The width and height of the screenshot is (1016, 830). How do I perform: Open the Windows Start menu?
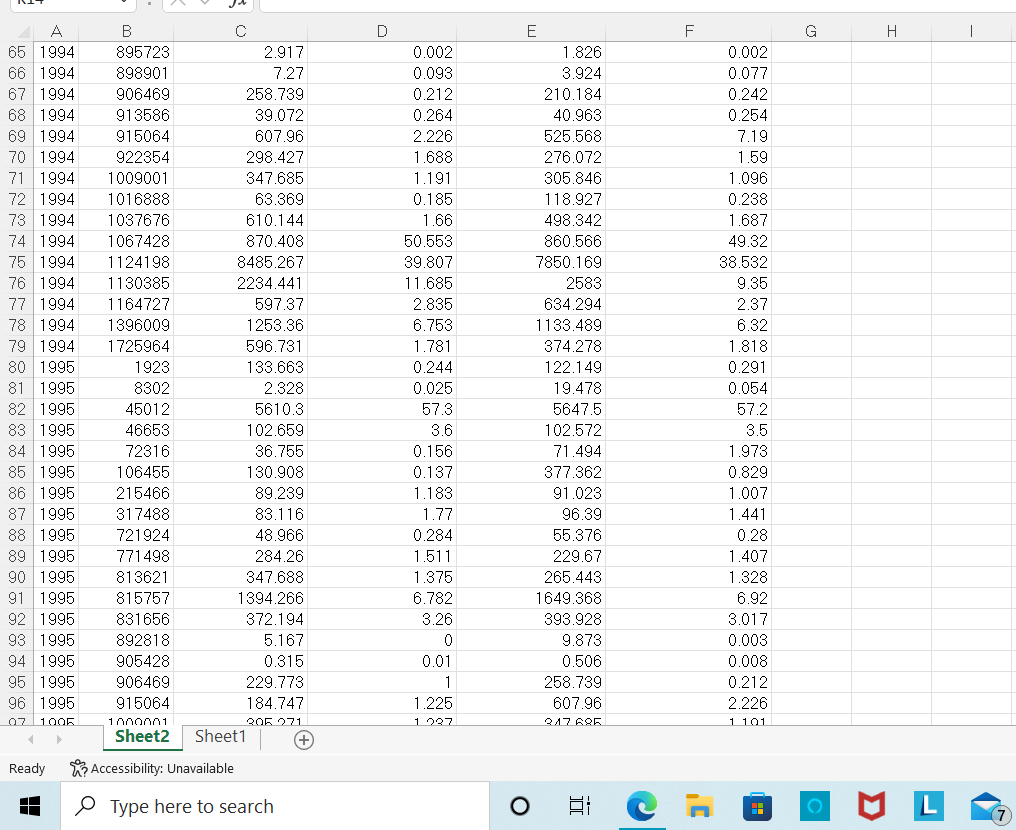[30, 806]
